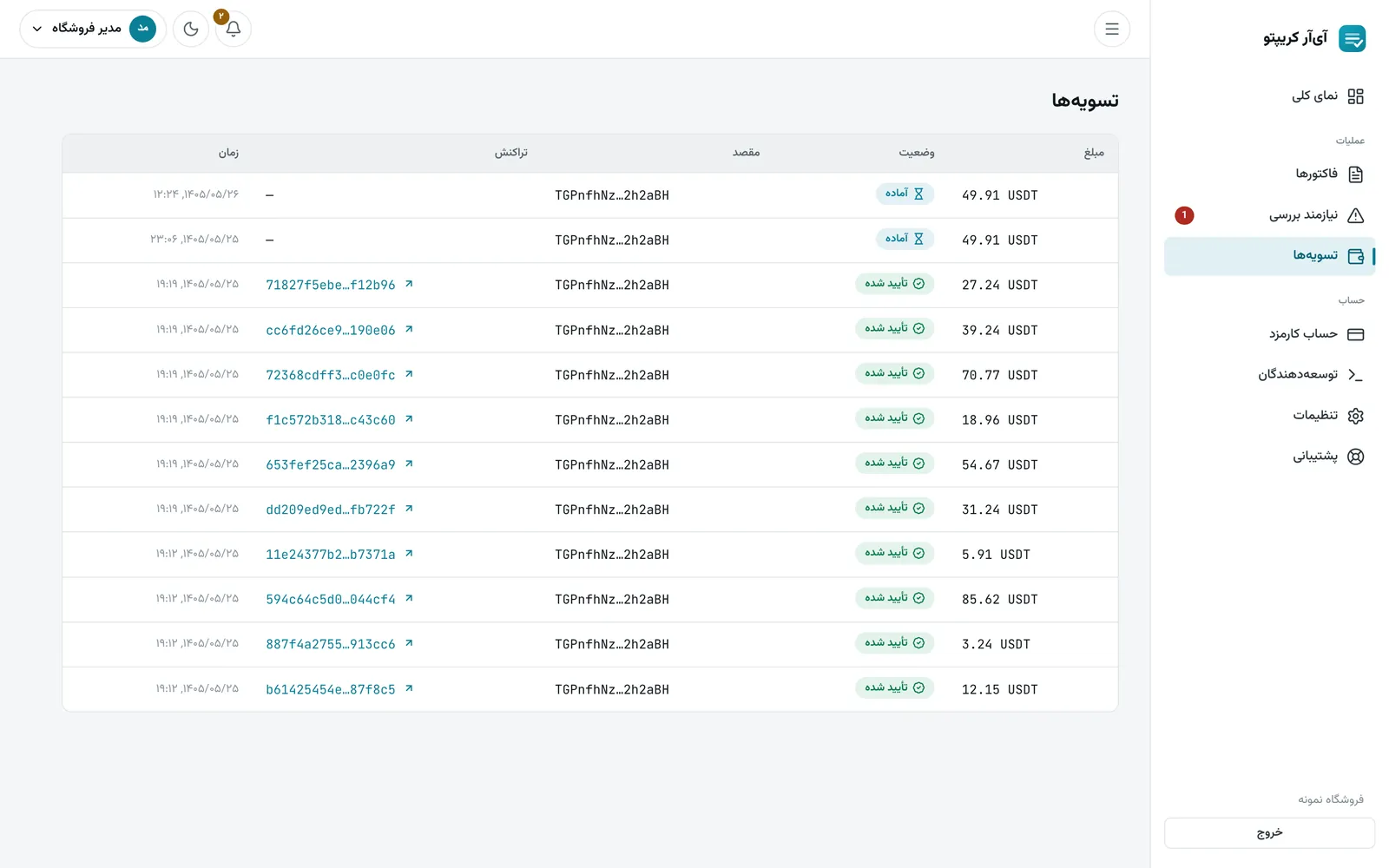Select the 54.67 USDT amount
Viewport: 1389px width, 868px height.
pos(1000,464)
